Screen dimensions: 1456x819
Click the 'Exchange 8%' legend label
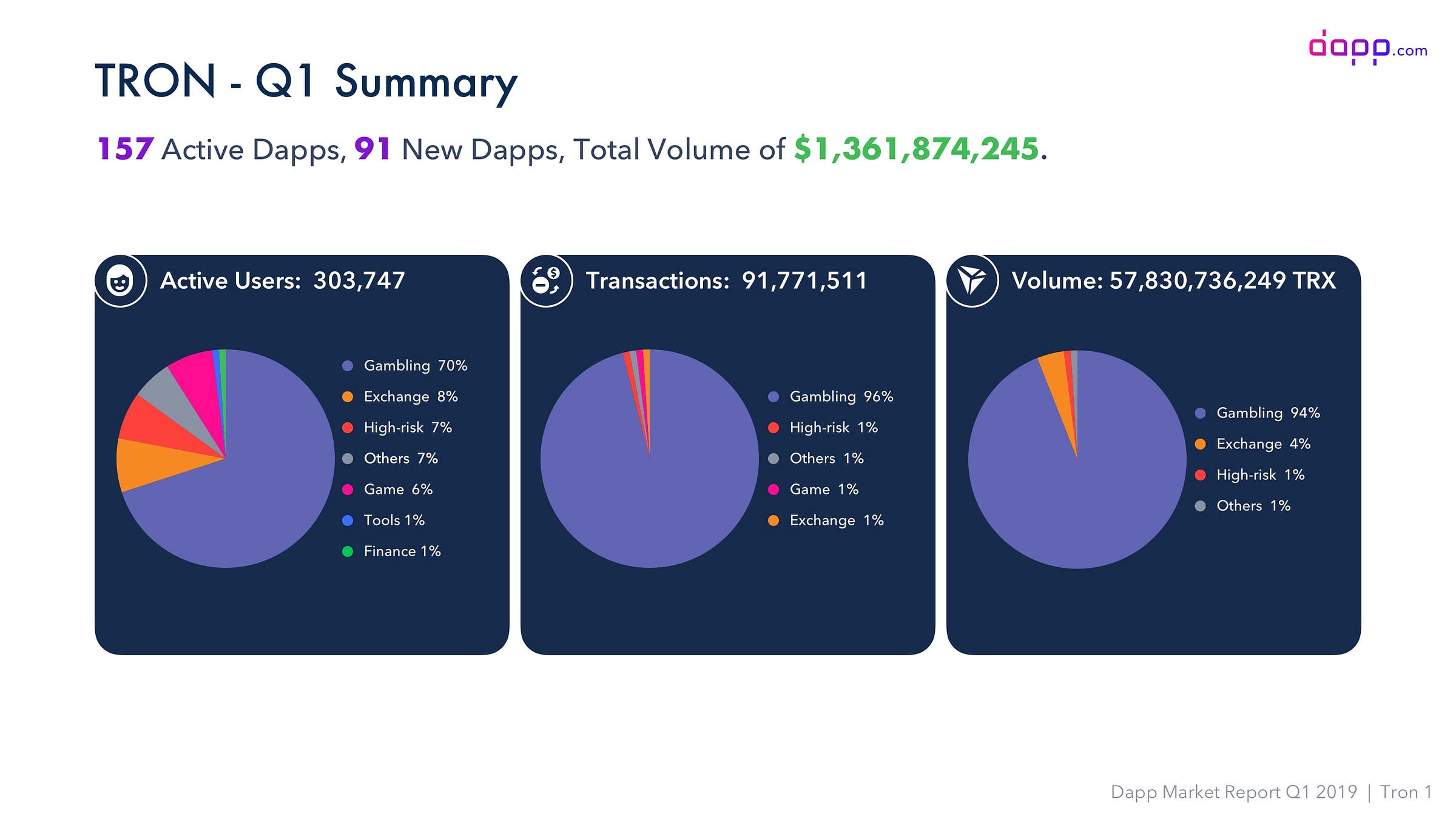click(411, 397)
